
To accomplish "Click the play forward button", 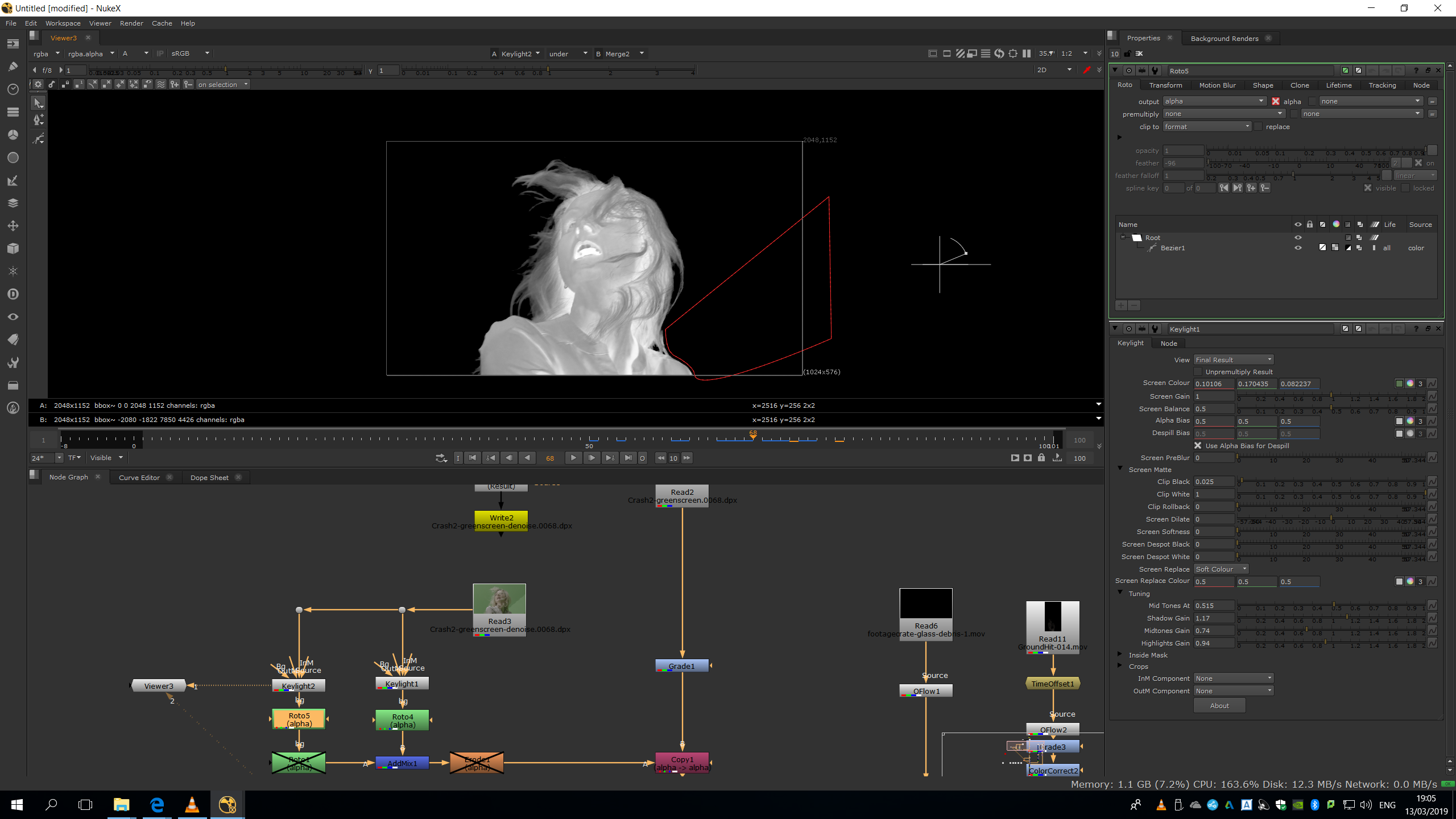I will pyautogui.click(x=573, y=458).
